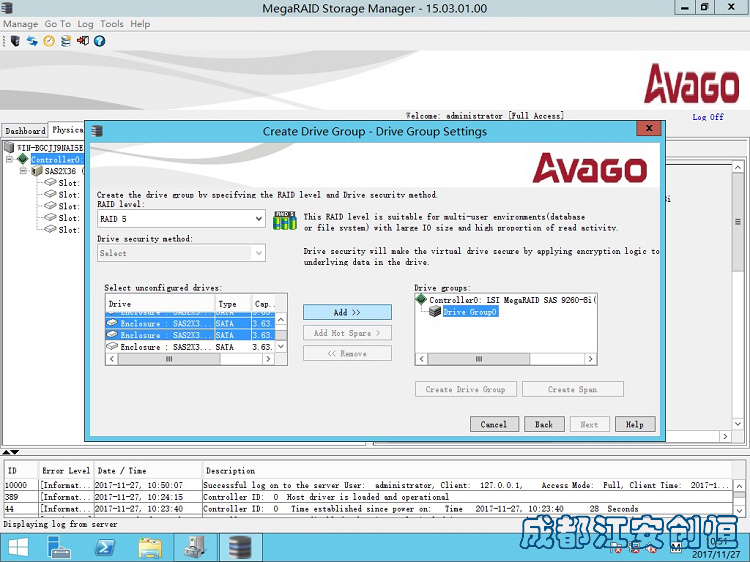Click scroll left arrow in Drive groups panel
Screen dimensions: 750x562
[421, 359]
